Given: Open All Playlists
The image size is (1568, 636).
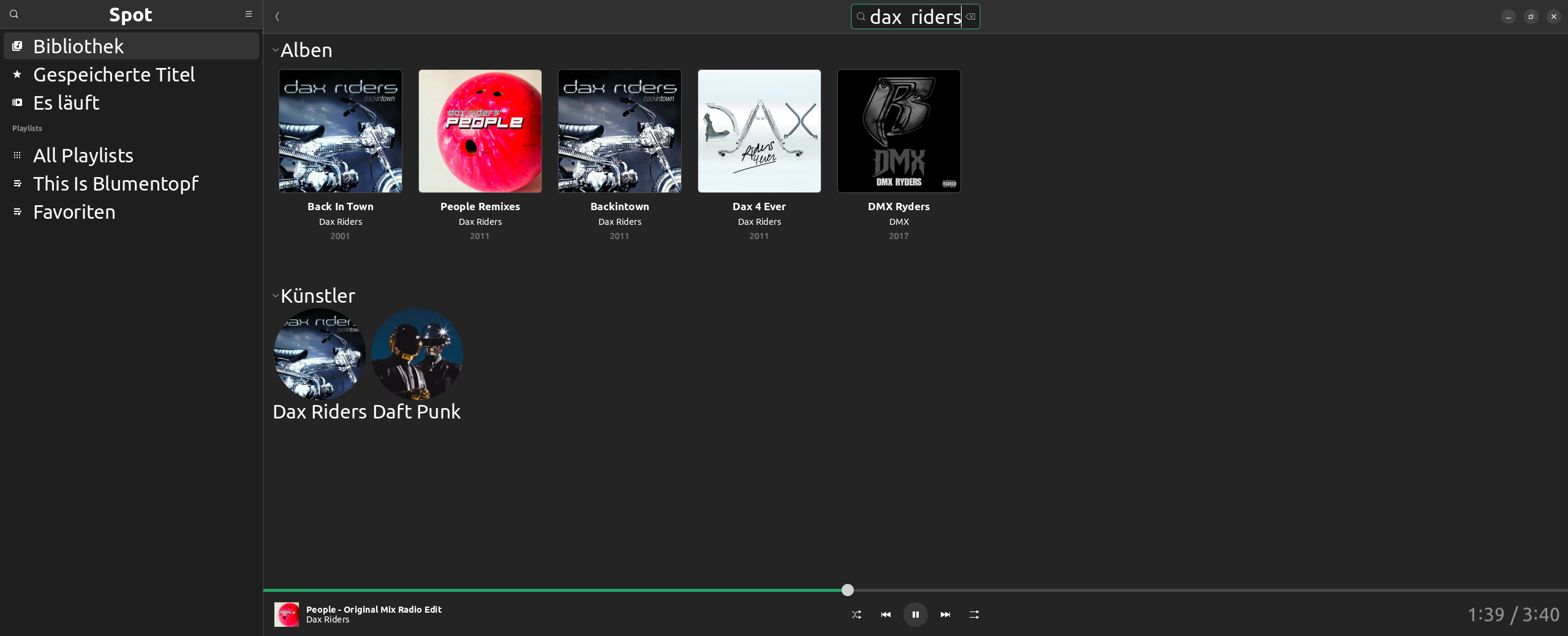Looking at the screenshot, I should [x=131, y=155].
